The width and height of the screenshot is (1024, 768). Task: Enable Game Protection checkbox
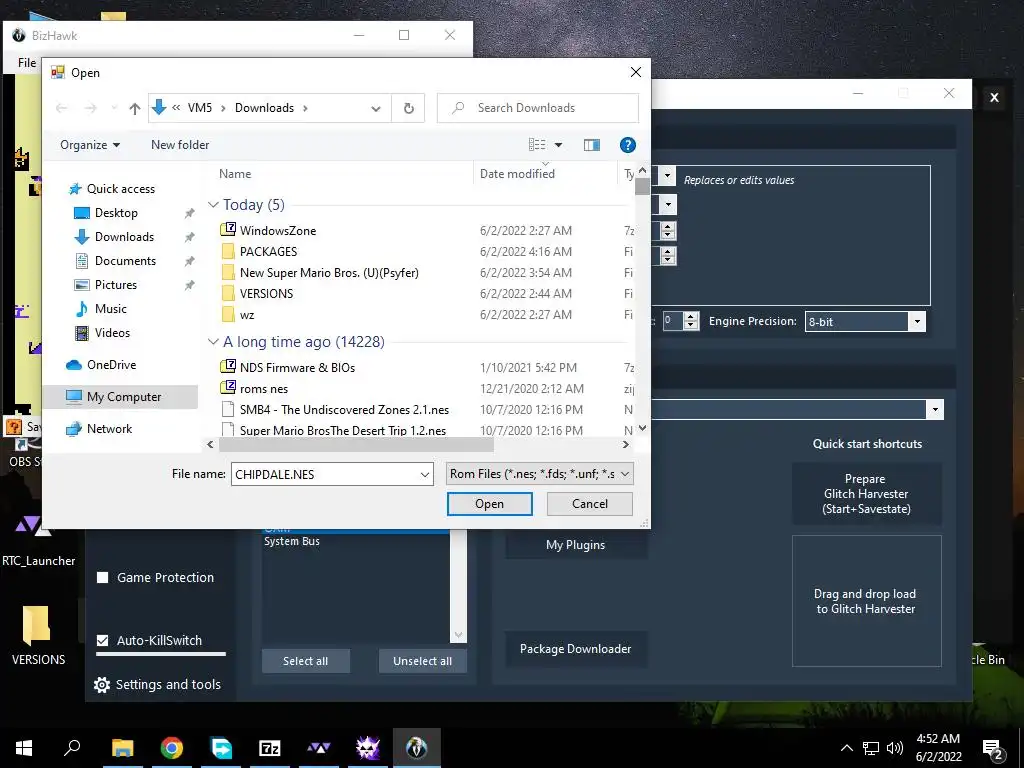[x=103, y=577]
